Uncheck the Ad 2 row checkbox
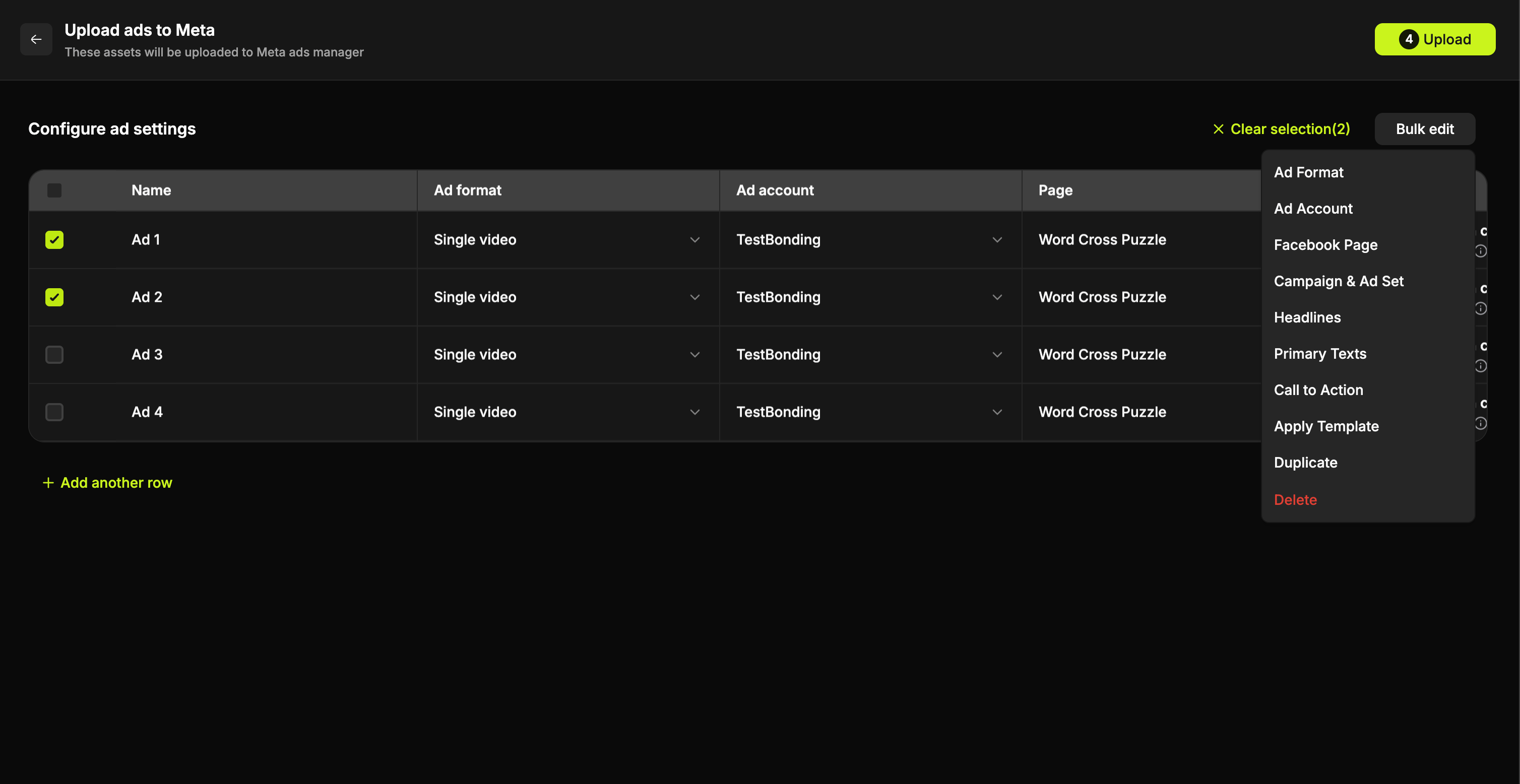Viewport: 1520px width, 784px height. point(54,297)
